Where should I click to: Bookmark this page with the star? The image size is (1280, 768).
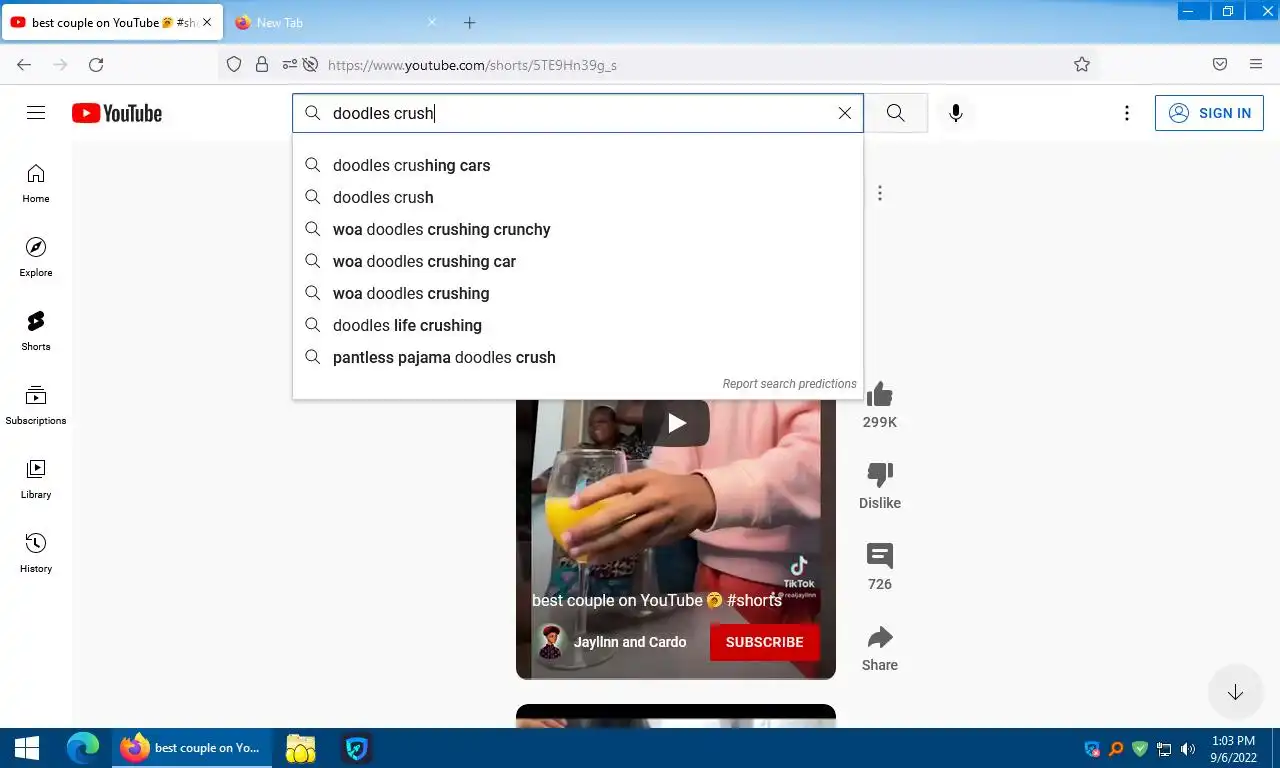click(x=1082, y=64)
